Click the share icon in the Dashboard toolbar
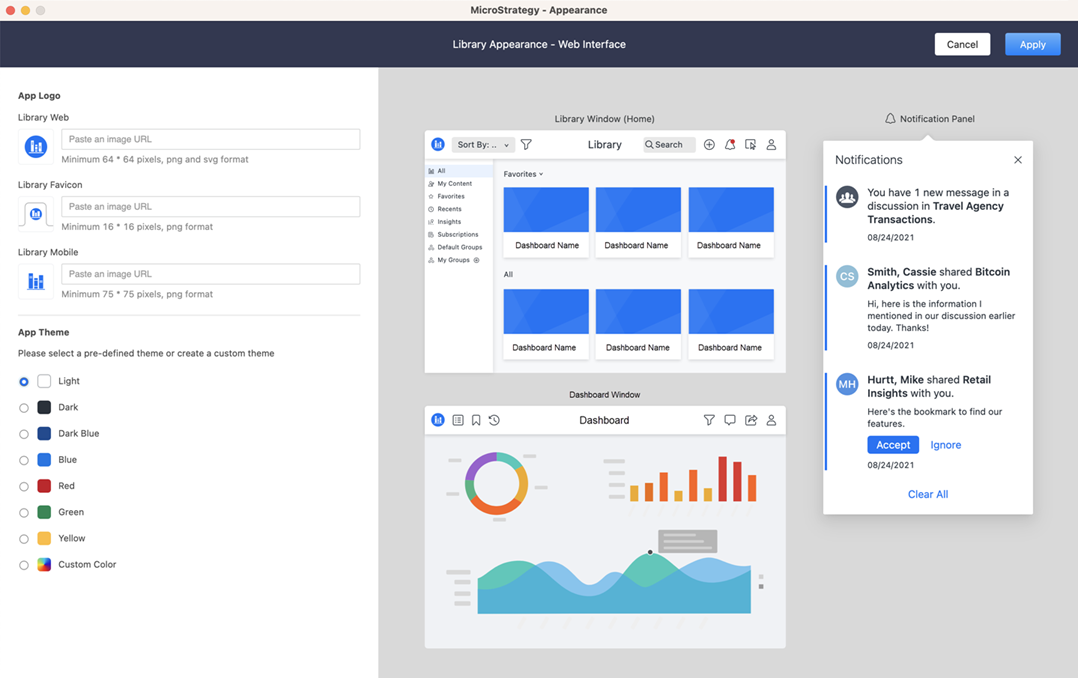This screenshot has width=1078, height=678. coord(751,421)
